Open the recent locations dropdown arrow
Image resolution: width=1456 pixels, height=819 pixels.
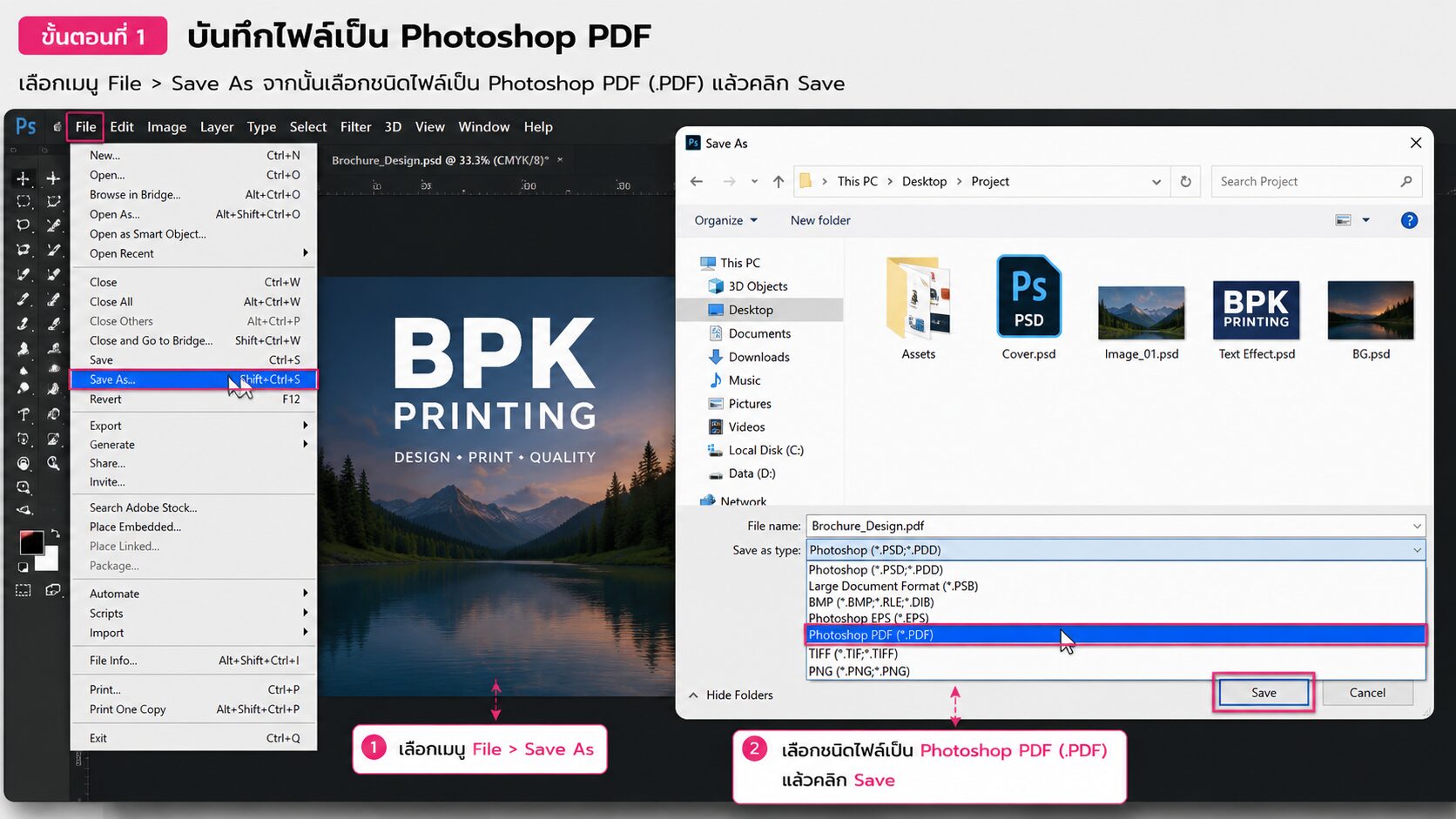[754, 182]
